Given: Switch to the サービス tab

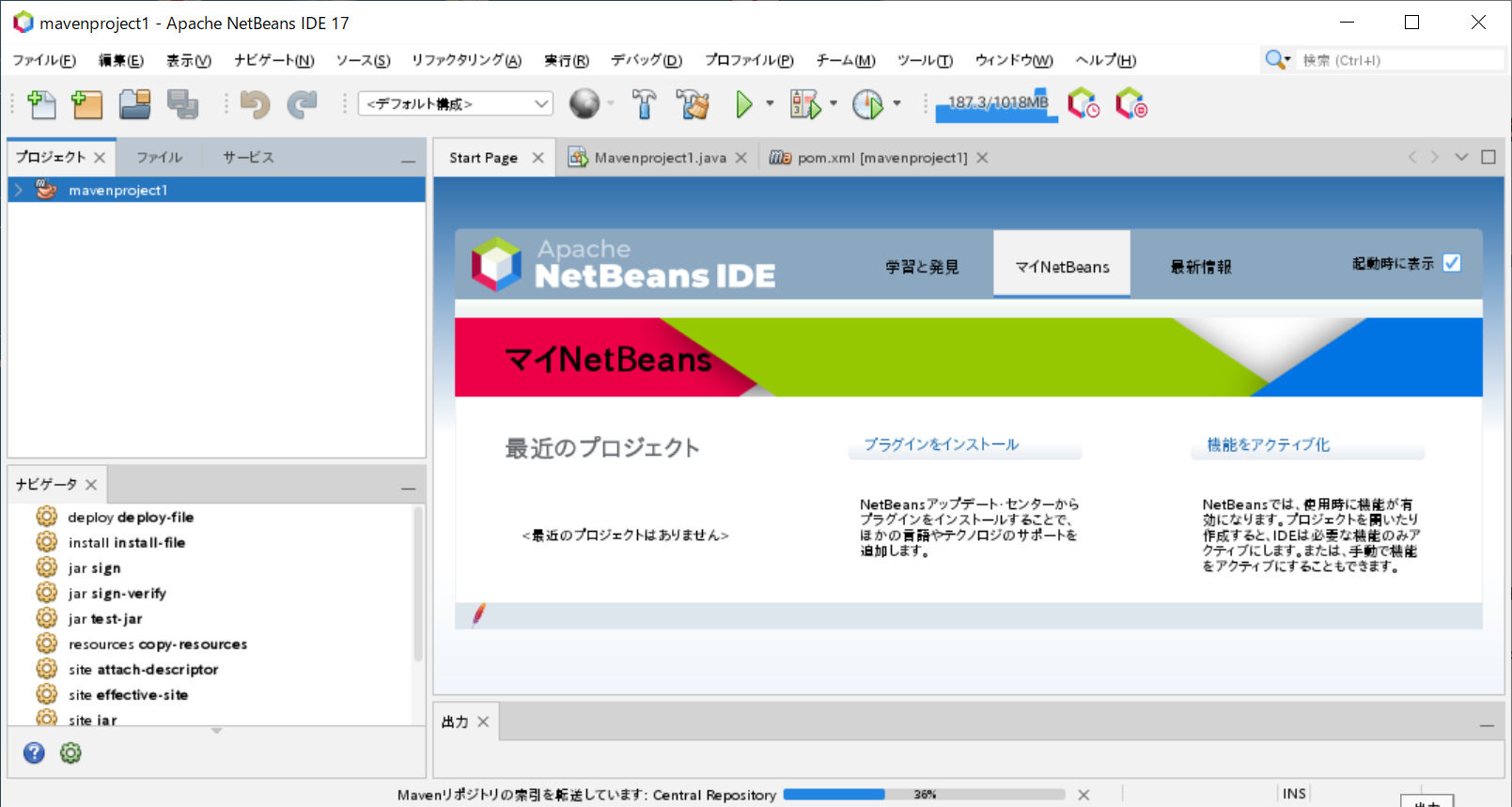Looking at the screenshot, I should [248, 157].
